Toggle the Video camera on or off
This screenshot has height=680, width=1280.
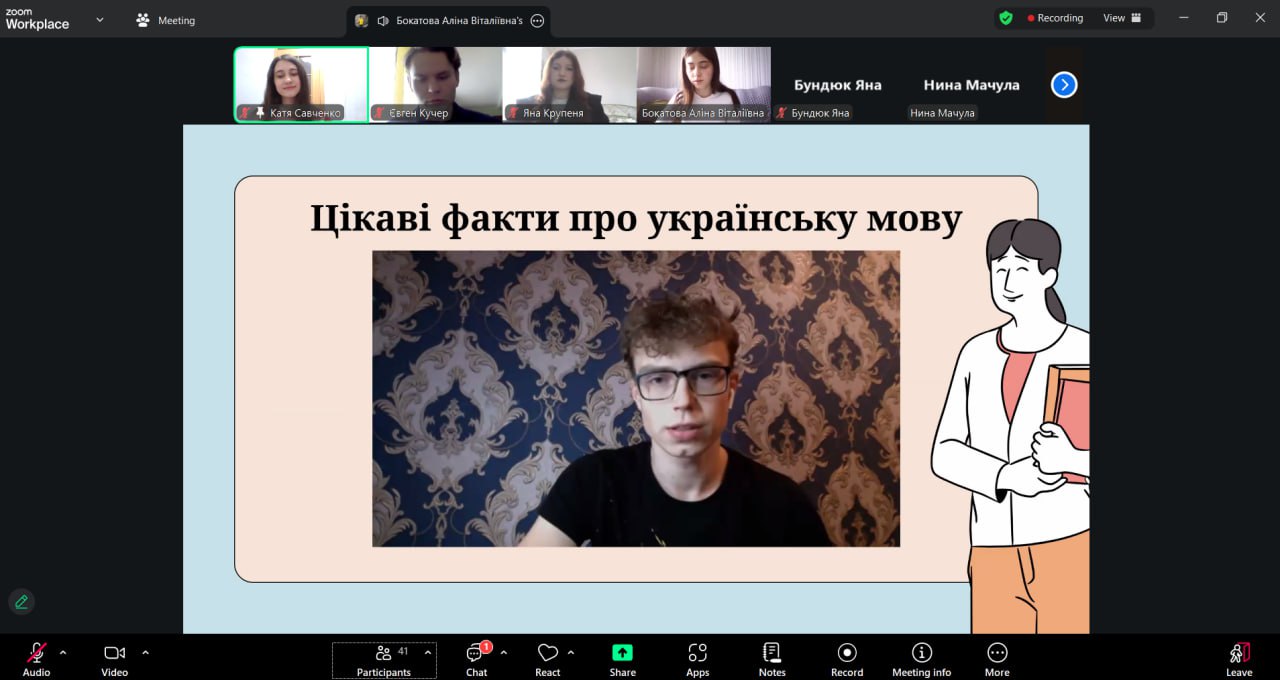coord(114,653)
